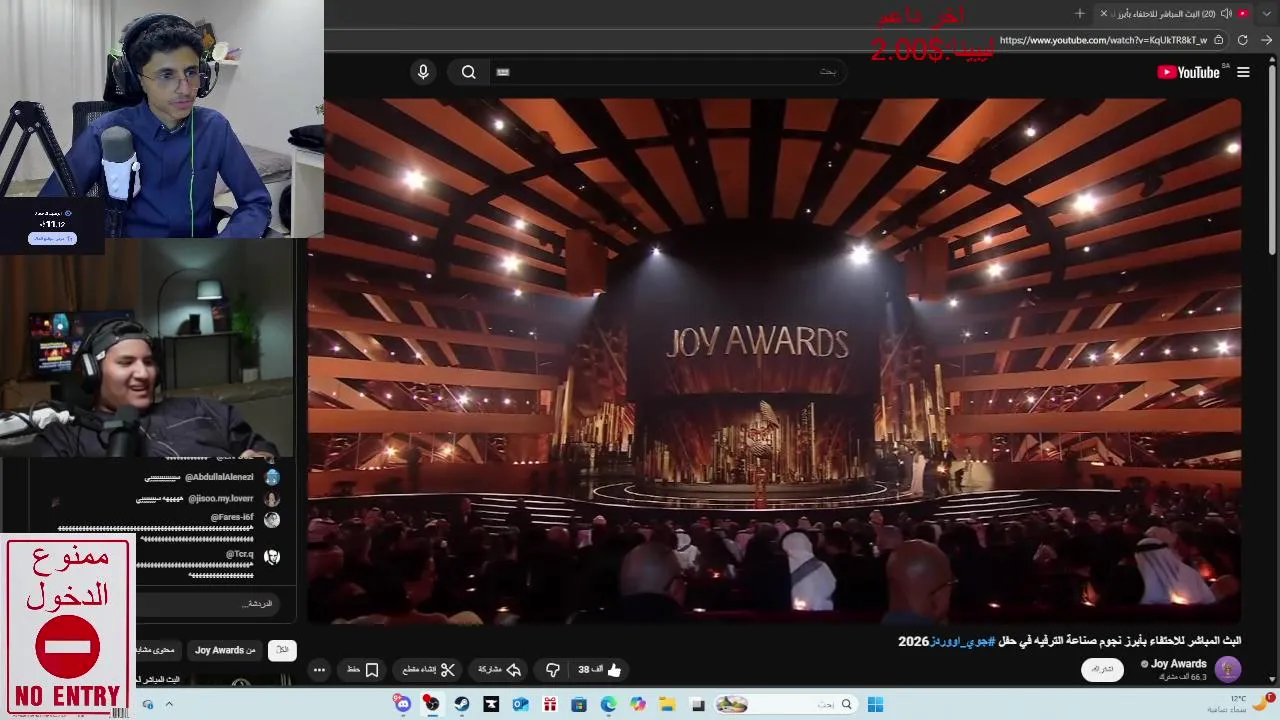1280x720 pixels.
Task: Click the browser address bar URL
Action: point(1103,40)
